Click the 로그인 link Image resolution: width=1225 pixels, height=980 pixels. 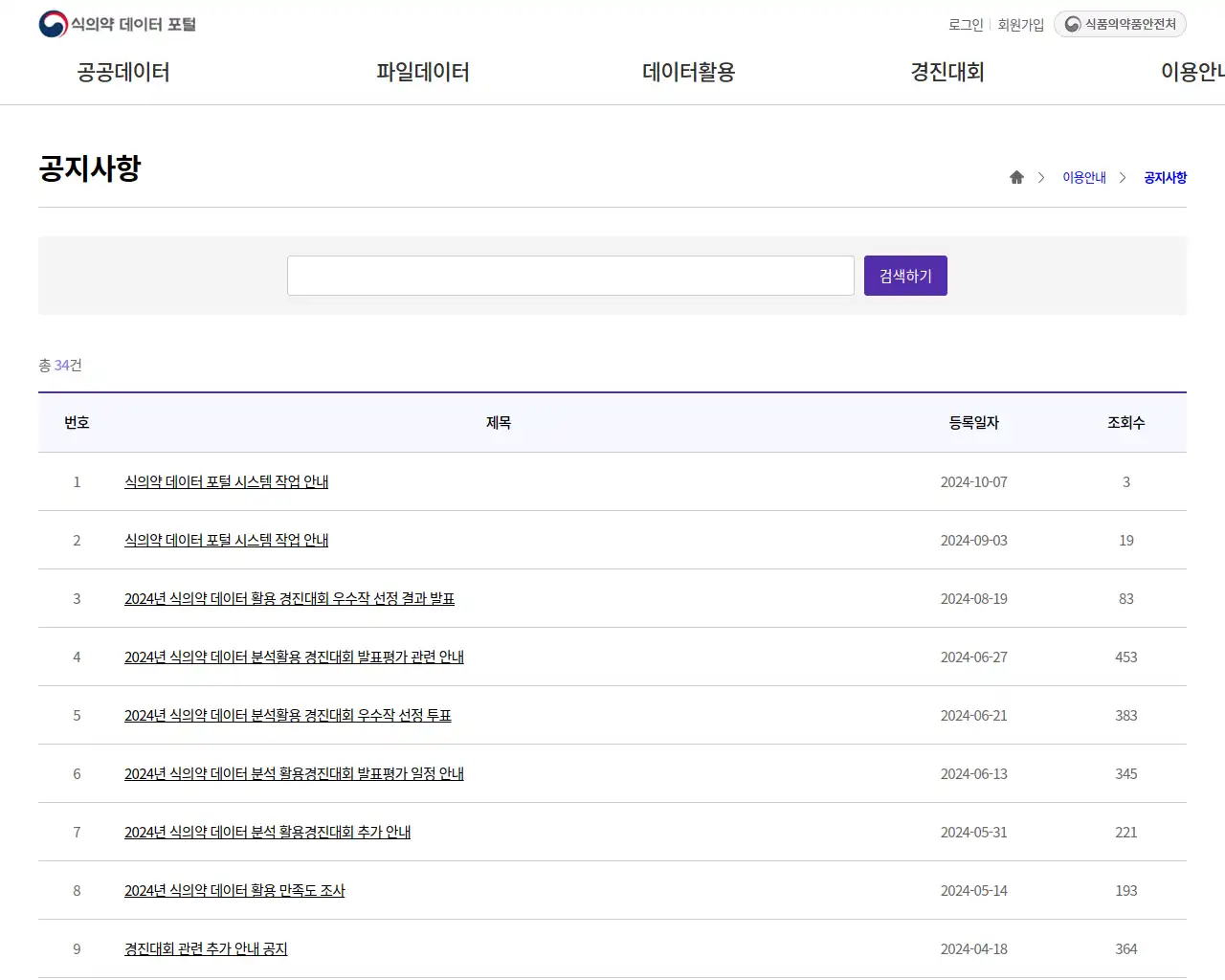click(966, 25)
